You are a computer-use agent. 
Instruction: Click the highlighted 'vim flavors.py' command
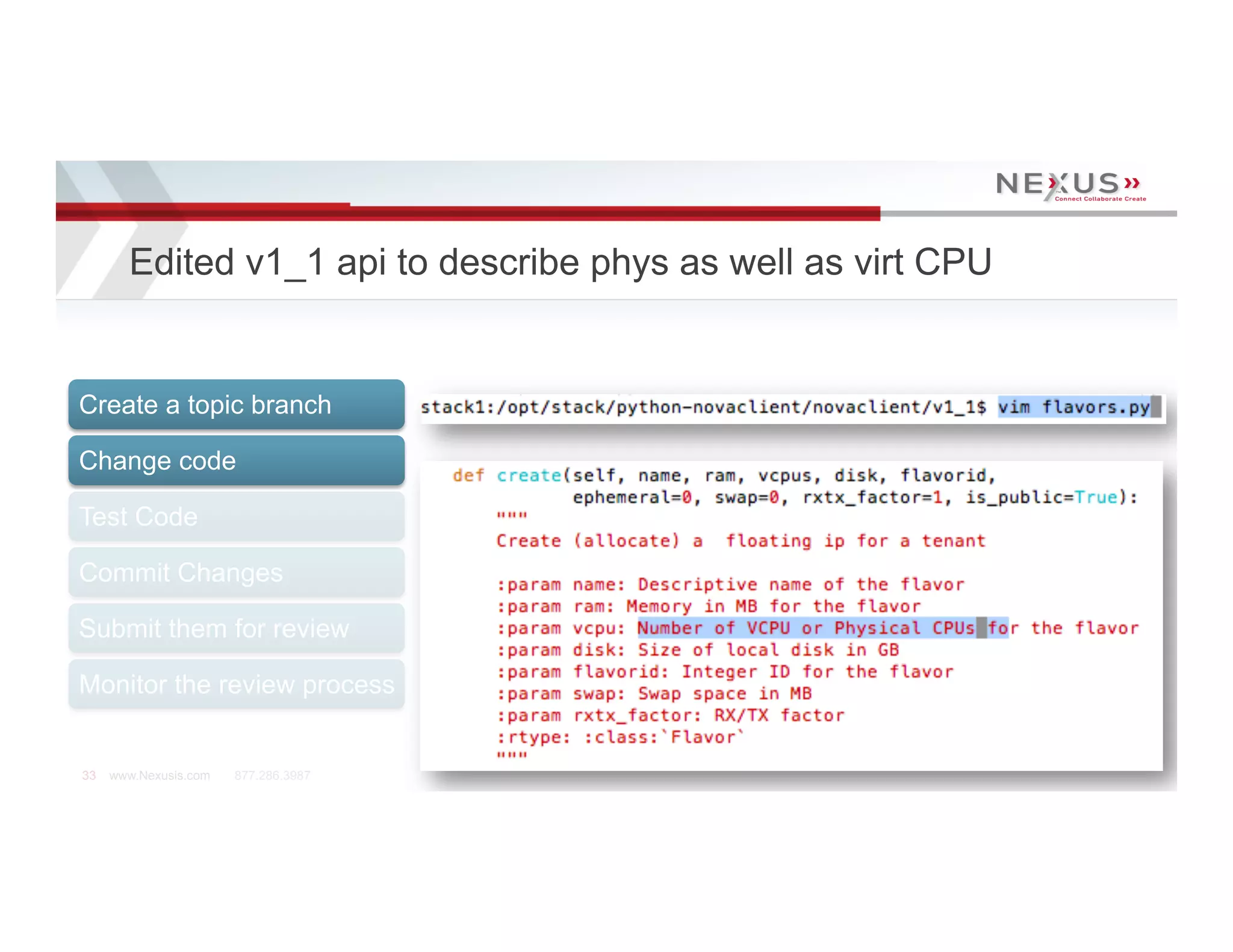1075,407
